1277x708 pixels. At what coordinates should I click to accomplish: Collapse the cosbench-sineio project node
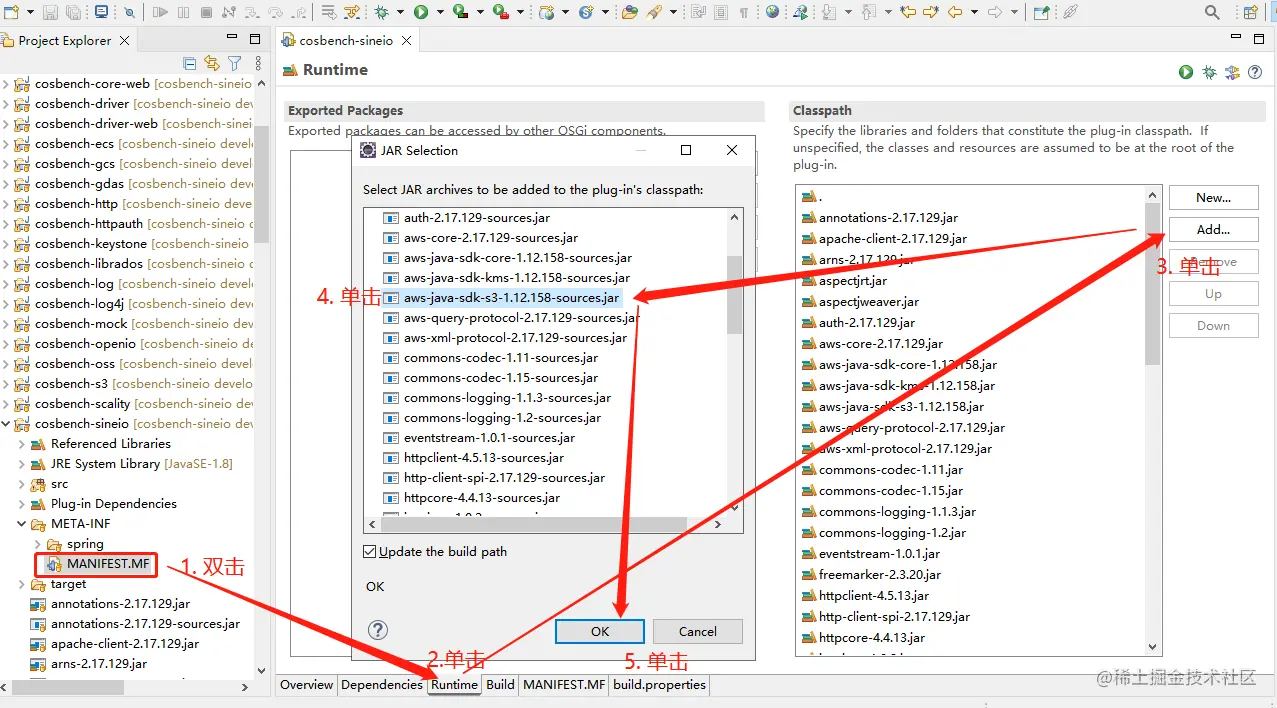[x=6, y=424]
